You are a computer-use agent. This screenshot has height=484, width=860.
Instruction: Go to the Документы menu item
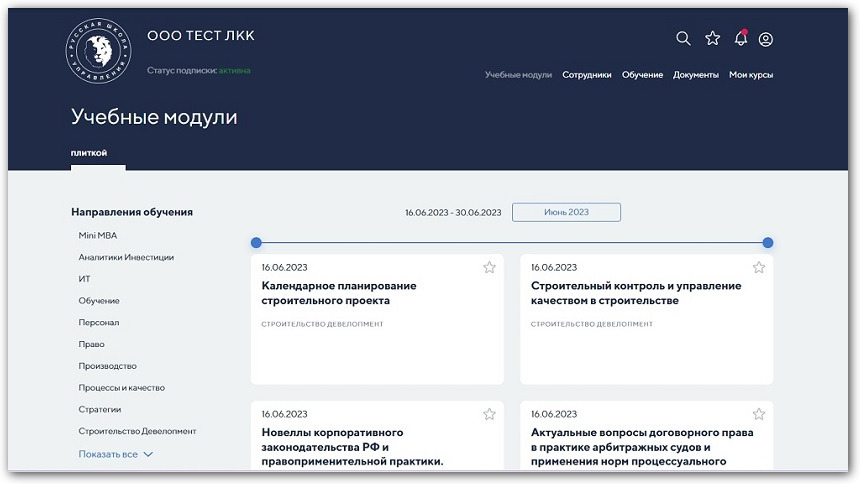(x=695, y=75)
